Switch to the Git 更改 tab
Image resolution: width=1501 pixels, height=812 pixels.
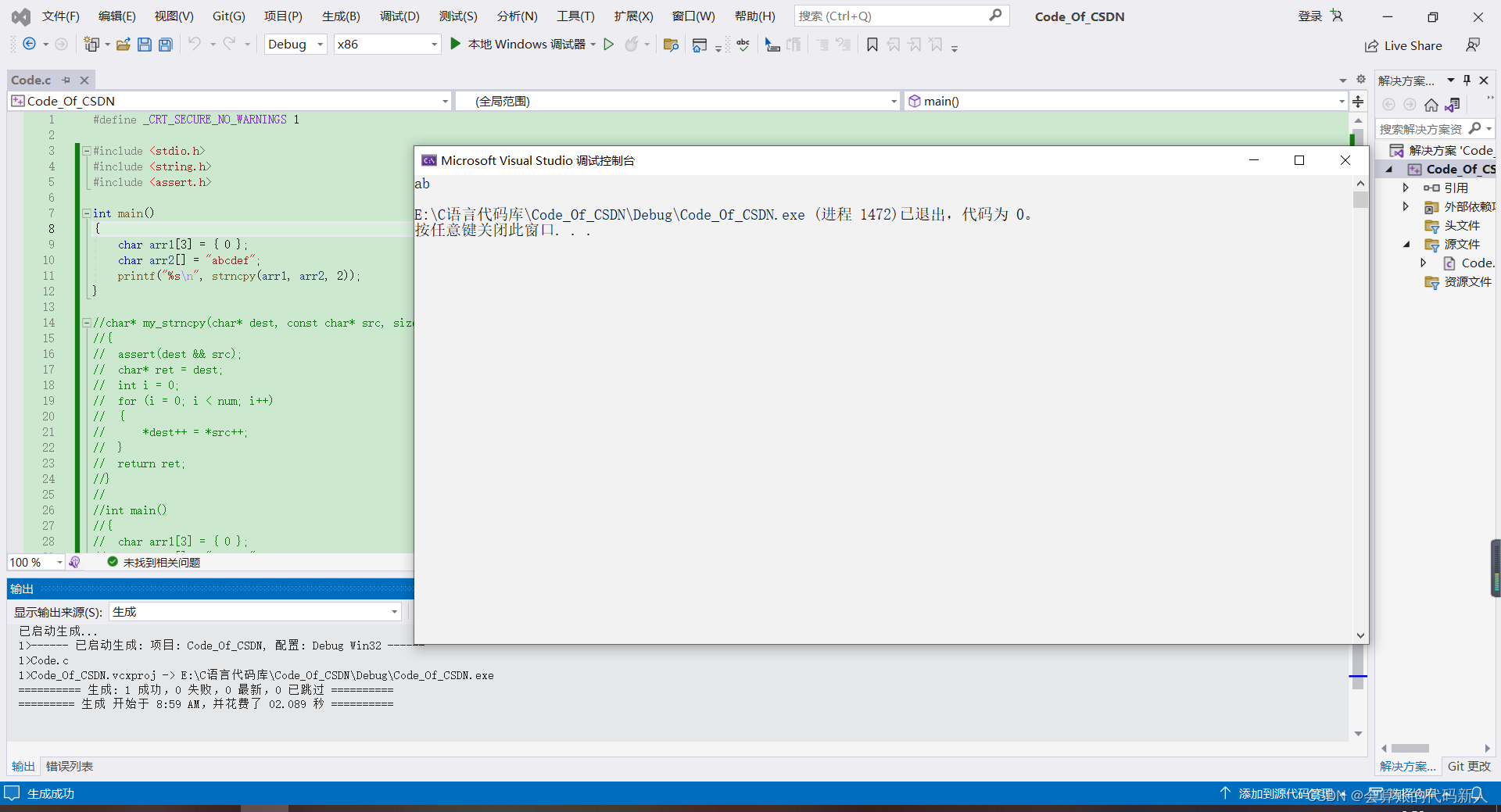(1469, 766)
